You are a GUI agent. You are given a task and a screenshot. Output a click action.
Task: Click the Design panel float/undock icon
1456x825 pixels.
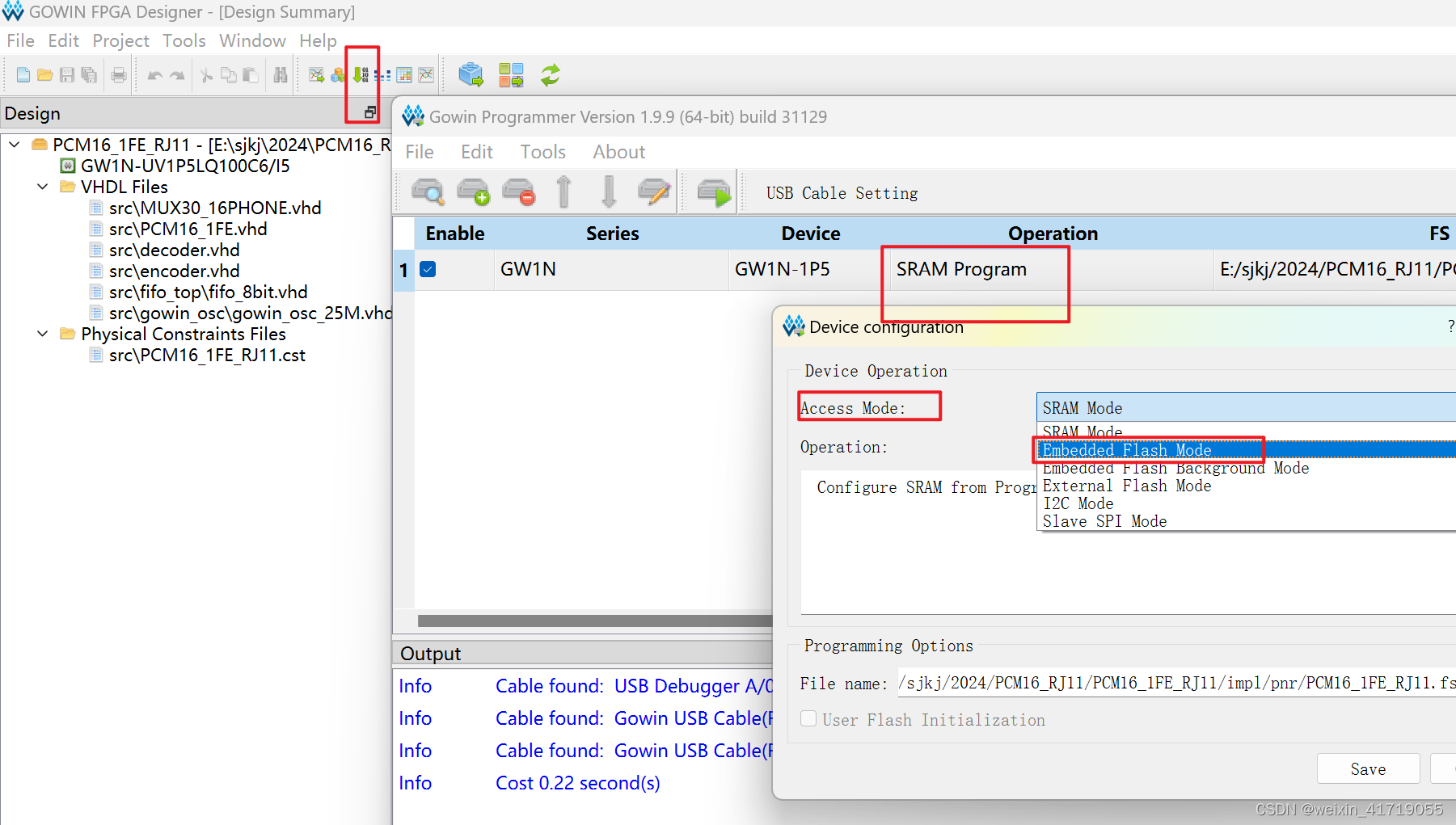coord(370,112)
